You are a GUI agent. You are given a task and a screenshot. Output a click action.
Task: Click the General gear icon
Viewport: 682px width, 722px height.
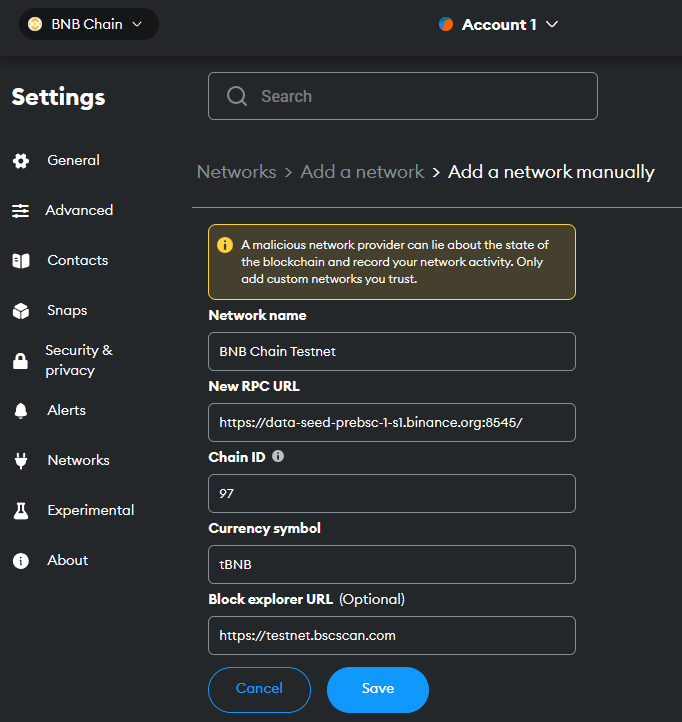click(20, 161)
